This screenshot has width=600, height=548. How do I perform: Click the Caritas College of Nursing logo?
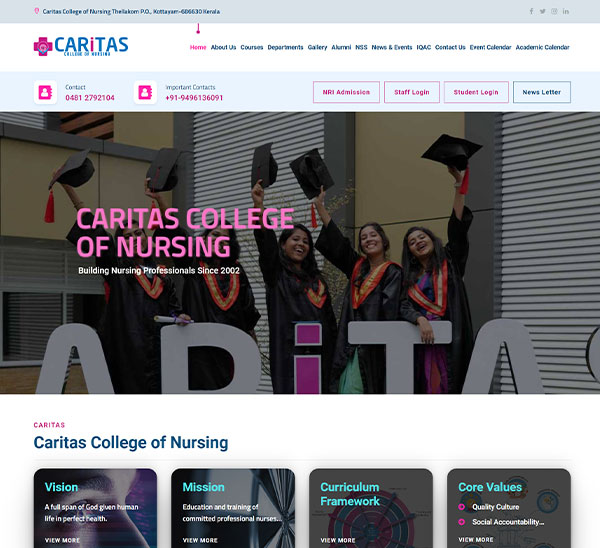81,46
